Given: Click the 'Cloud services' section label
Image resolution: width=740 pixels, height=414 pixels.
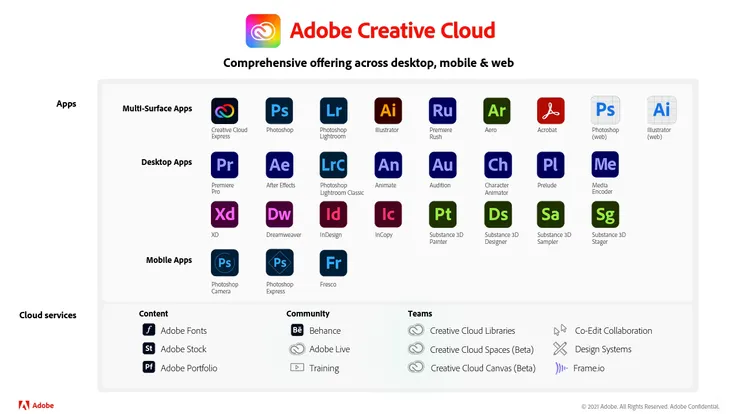Looking at the screenshot, I should point(48,315).
